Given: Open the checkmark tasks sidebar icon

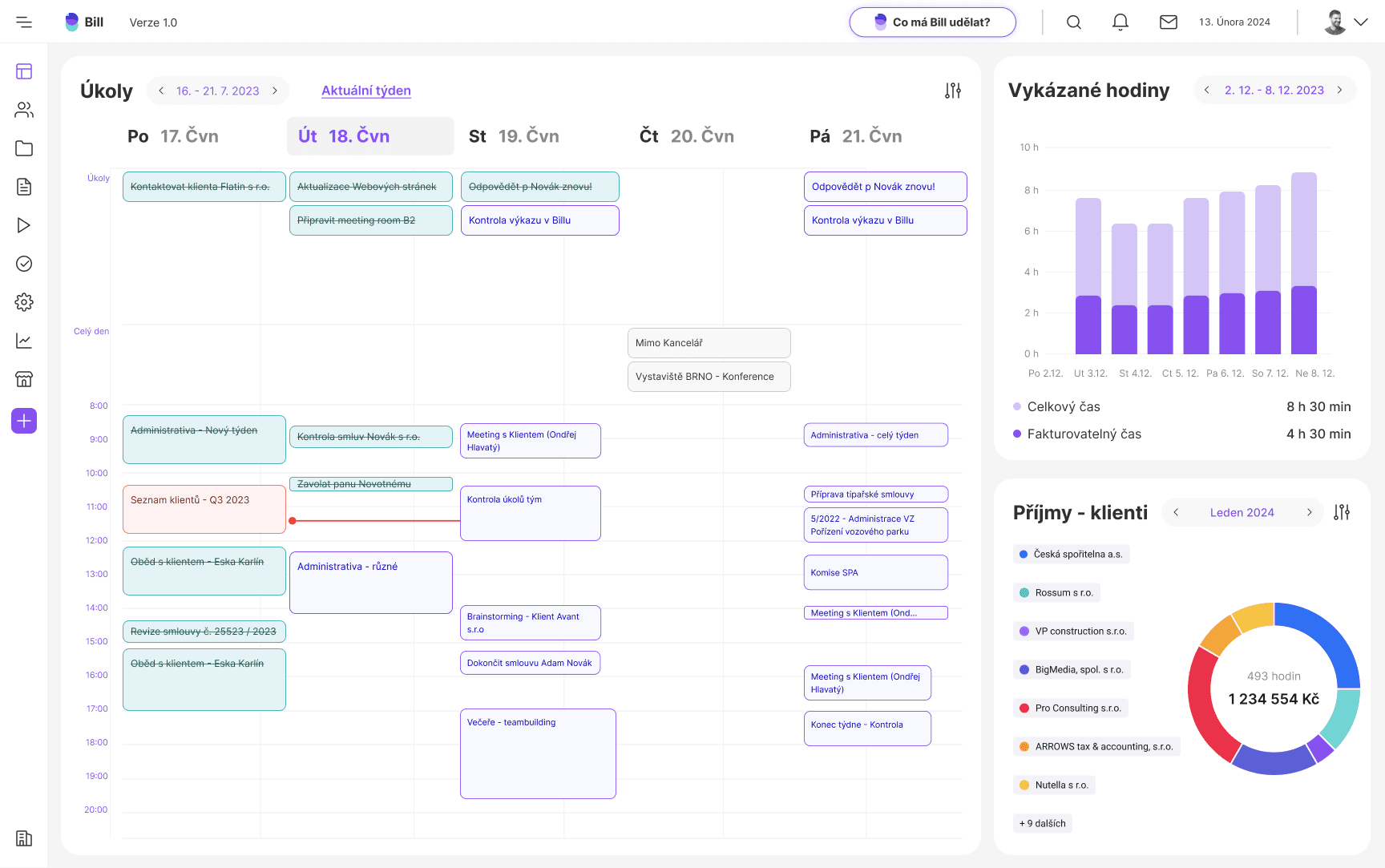Looking at the screenshot, I should click(24, 264).
